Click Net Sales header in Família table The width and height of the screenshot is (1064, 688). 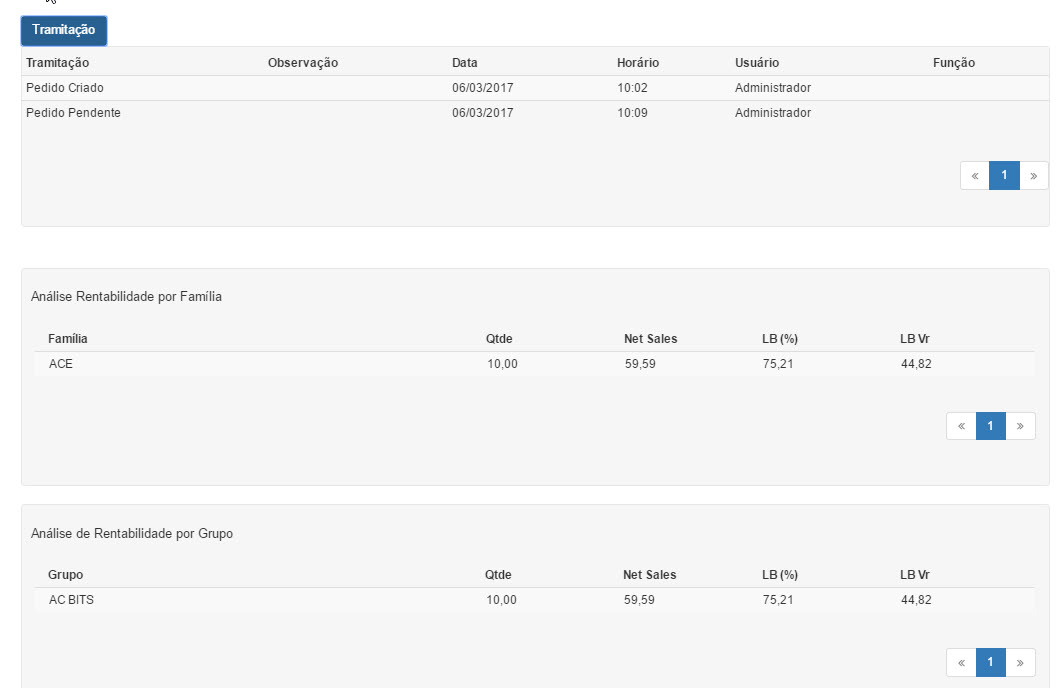point(651,339)
